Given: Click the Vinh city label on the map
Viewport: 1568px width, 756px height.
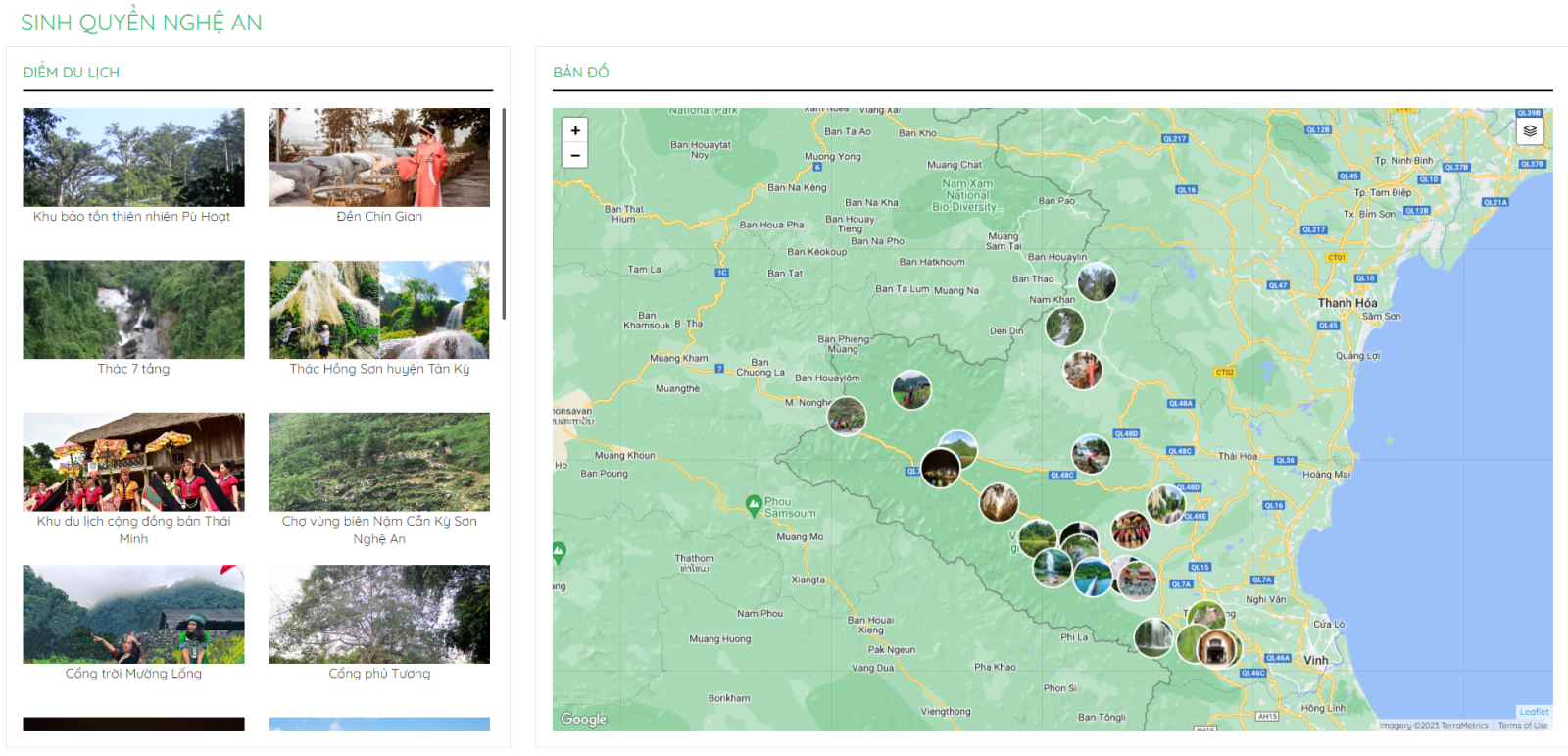Looking at the screenshot, I should 1316,660.
